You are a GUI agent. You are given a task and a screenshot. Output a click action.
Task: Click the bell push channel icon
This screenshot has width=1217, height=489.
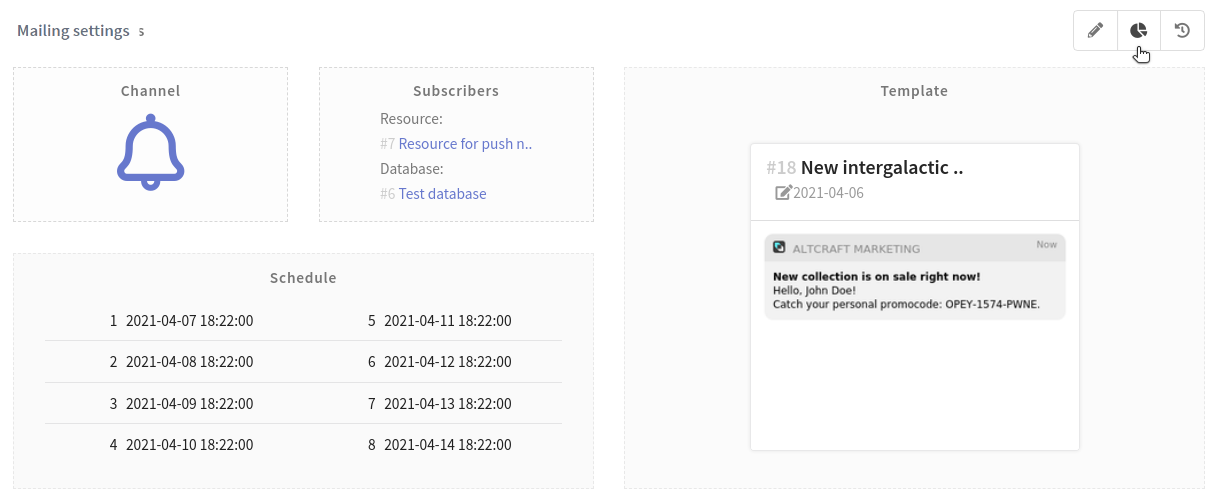(151, 151)
